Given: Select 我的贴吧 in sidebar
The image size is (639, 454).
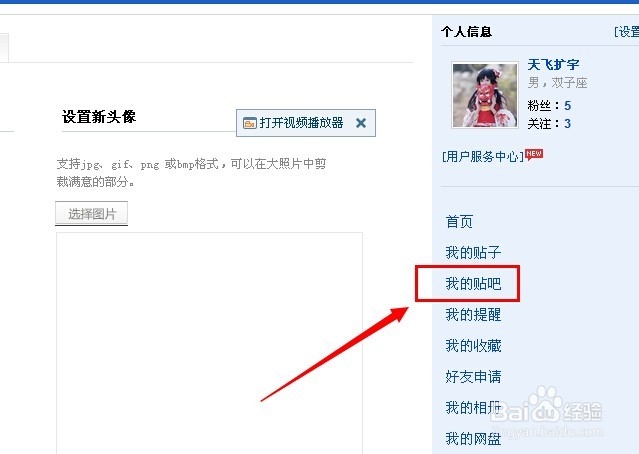Looking at the screenshot, I should point(473,284).
